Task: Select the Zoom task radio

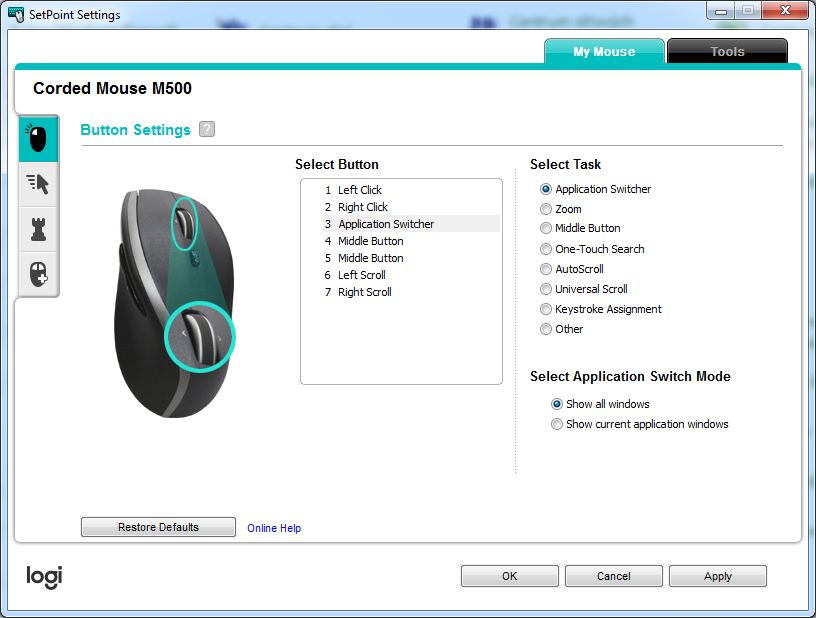Action: point(545,209)
